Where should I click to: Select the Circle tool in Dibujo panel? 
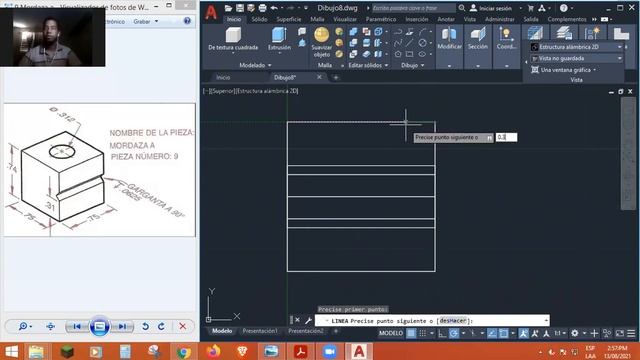(422, 43)
